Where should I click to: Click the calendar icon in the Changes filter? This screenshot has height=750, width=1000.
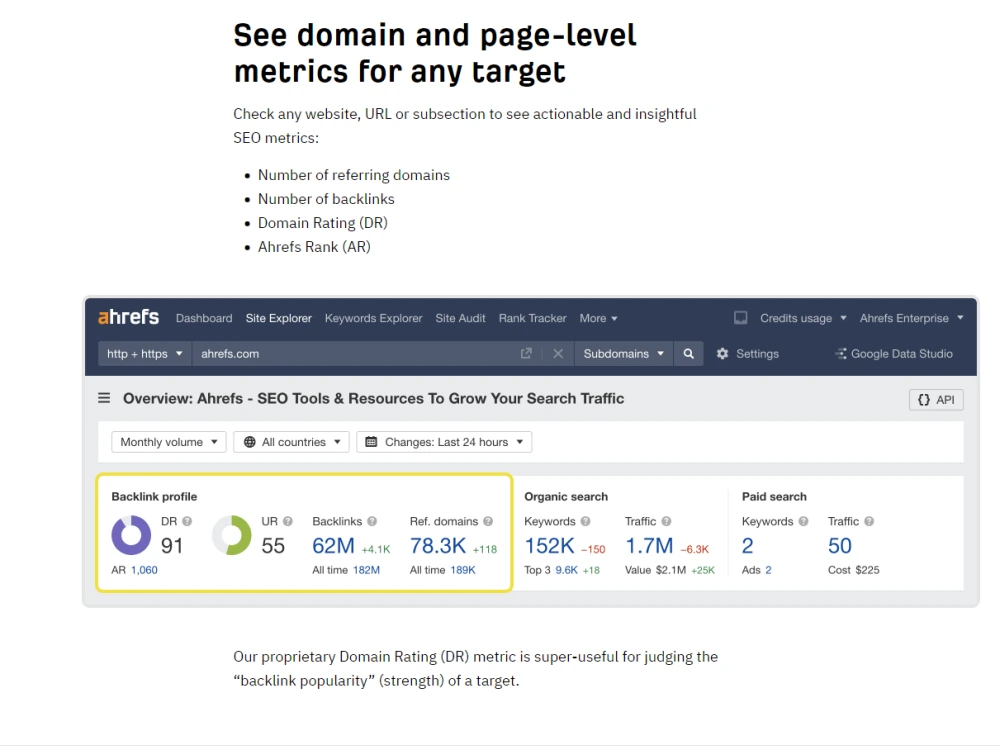371,442
